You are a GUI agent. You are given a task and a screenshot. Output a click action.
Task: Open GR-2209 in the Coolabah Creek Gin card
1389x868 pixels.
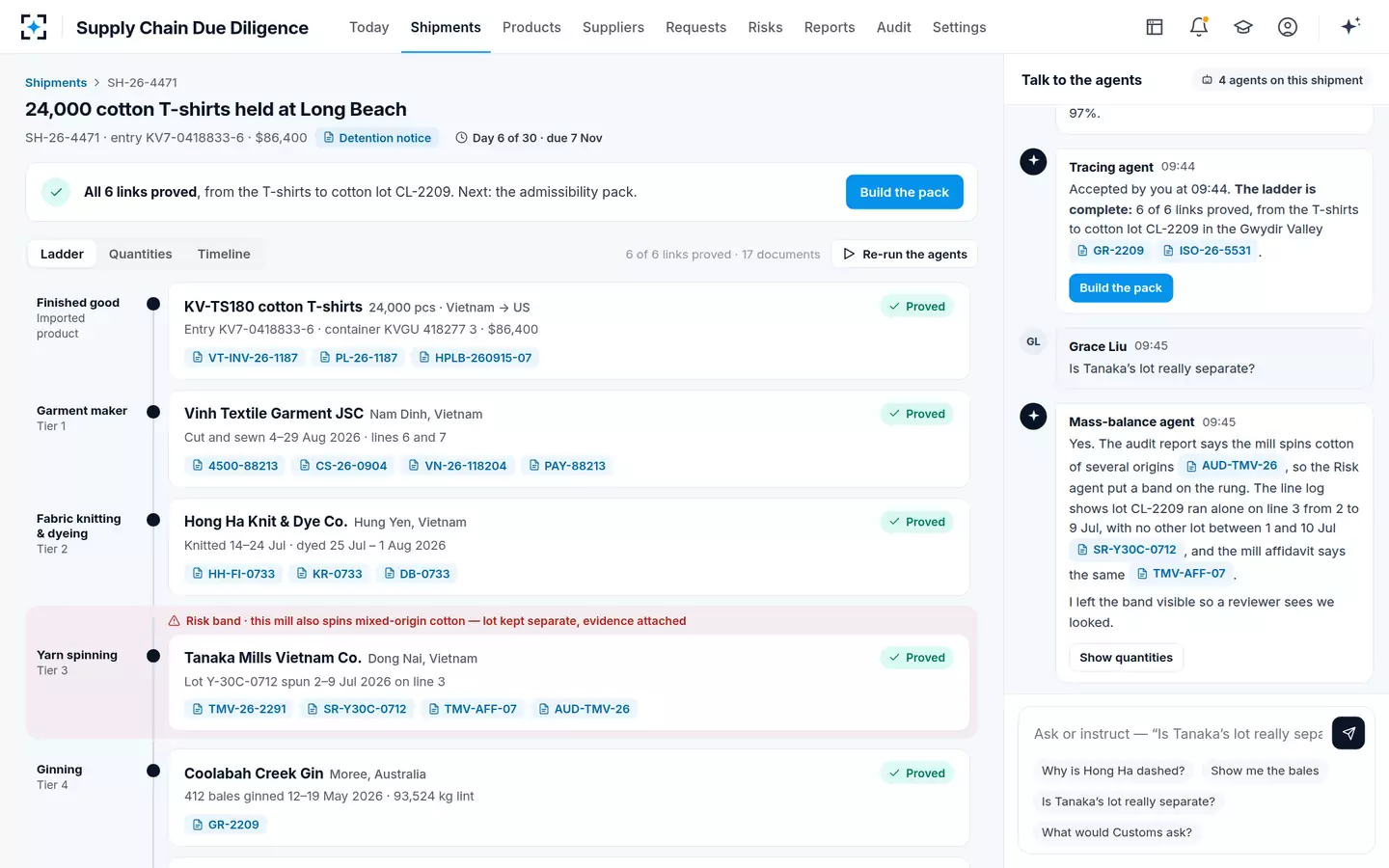point(226,825)
